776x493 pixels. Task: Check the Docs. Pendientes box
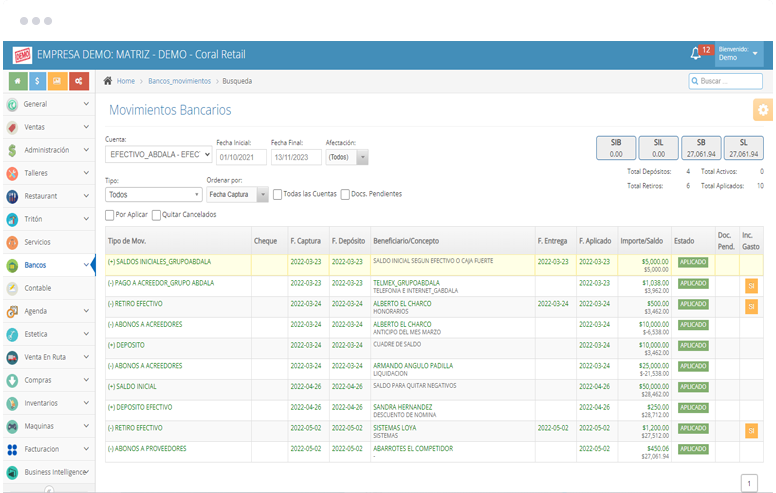click(x=345, y=195)
